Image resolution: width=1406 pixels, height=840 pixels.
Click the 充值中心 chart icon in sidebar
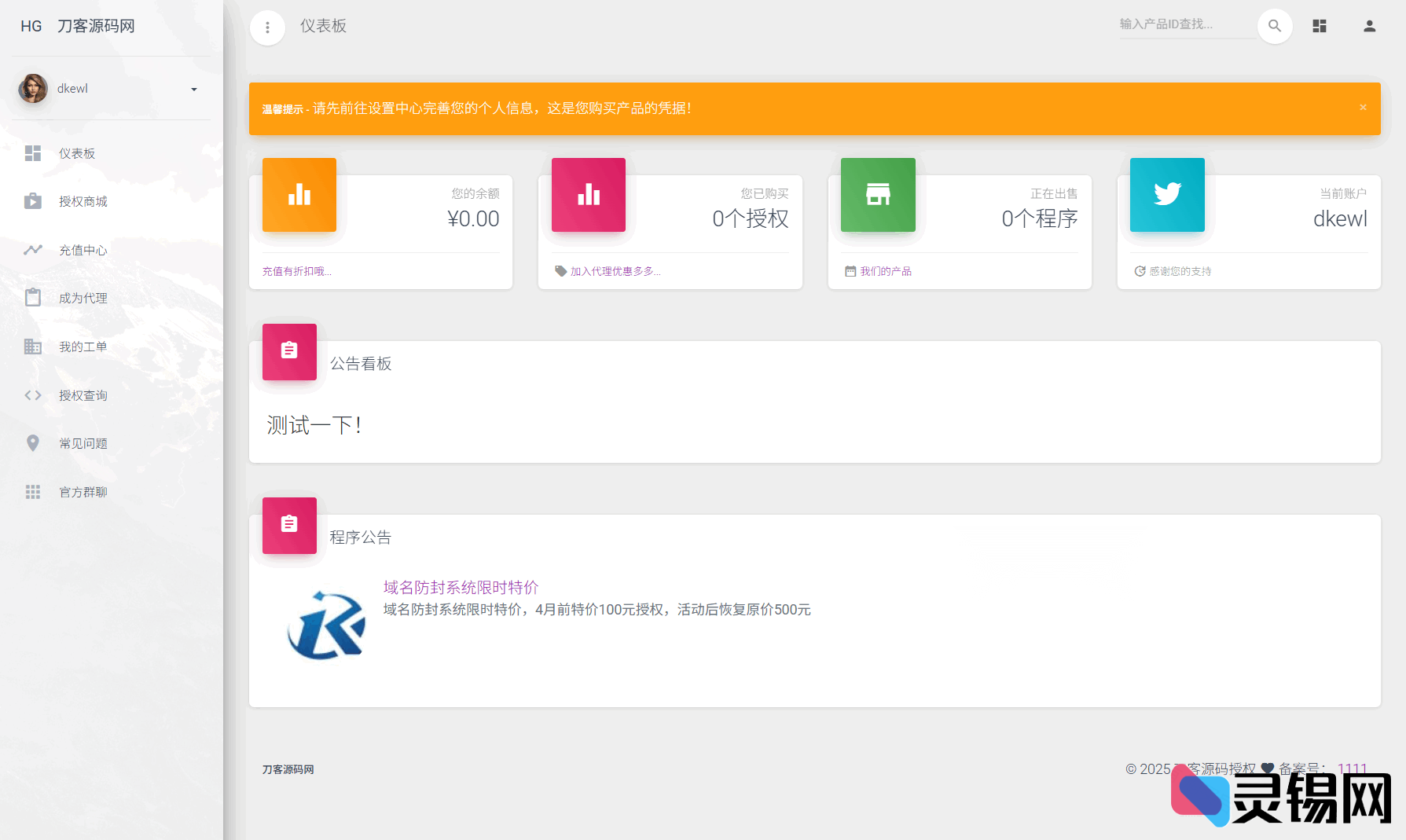33,250
